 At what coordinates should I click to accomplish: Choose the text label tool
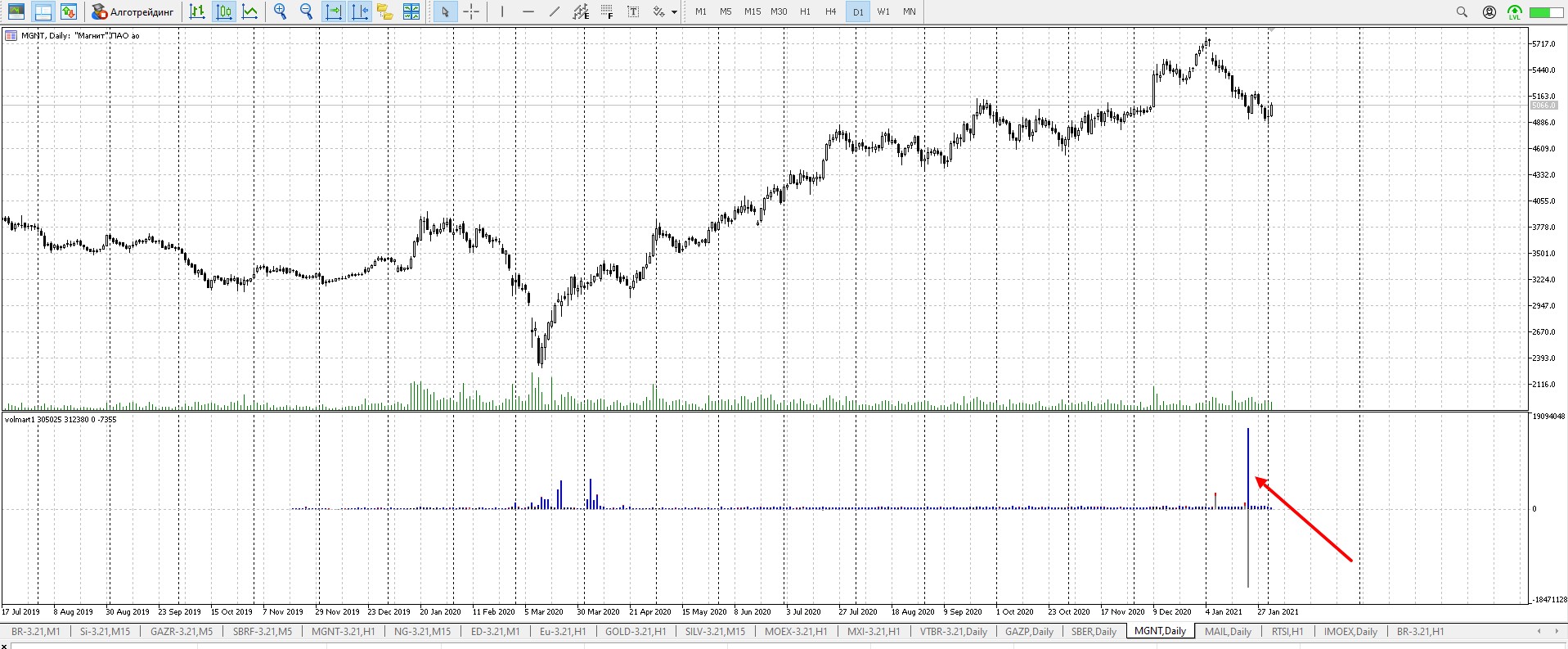pyautogui.click(x=633, y=11)
